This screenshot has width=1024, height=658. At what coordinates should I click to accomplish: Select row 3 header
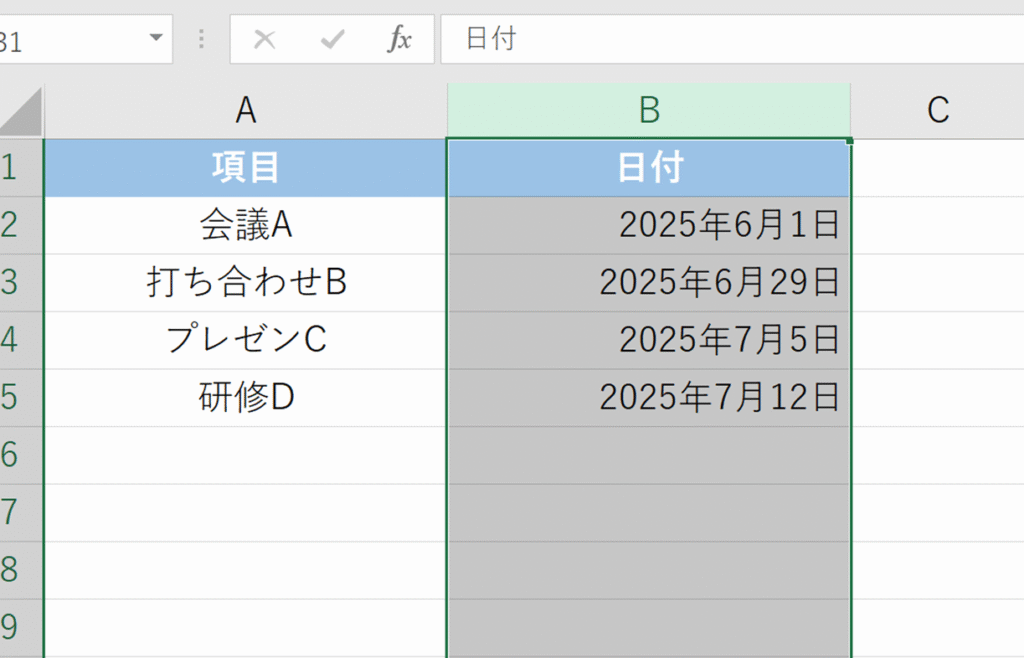(x=12, y=283)
